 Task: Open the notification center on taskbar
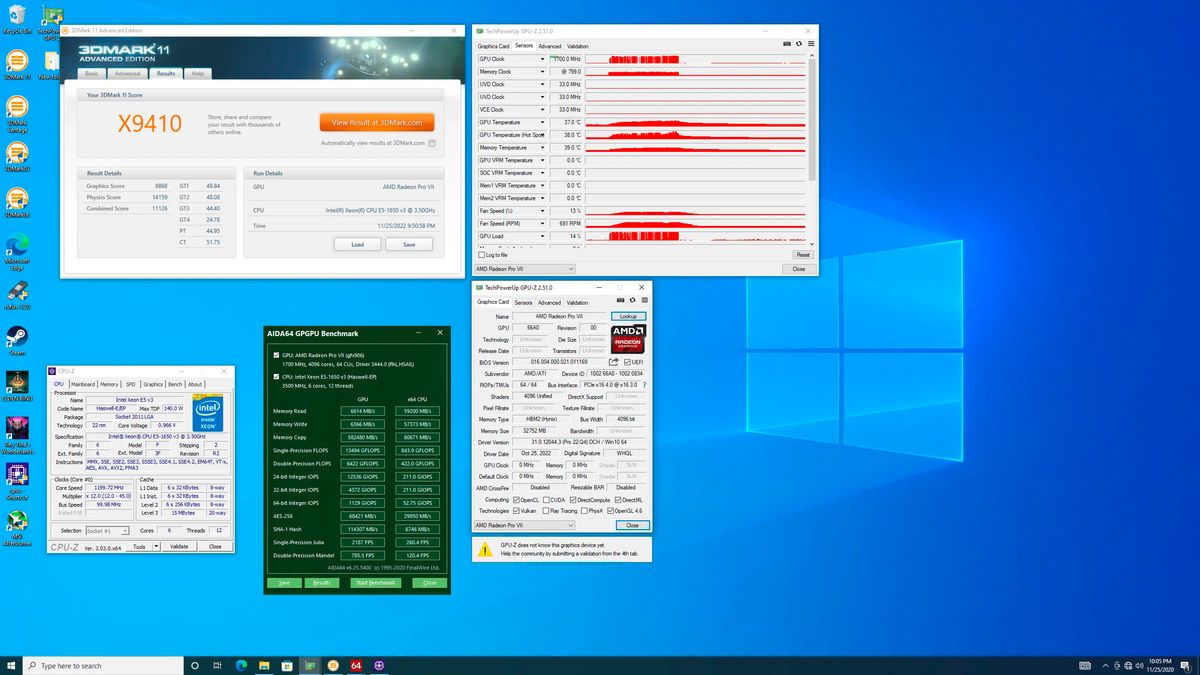[x=1186, y=665]
